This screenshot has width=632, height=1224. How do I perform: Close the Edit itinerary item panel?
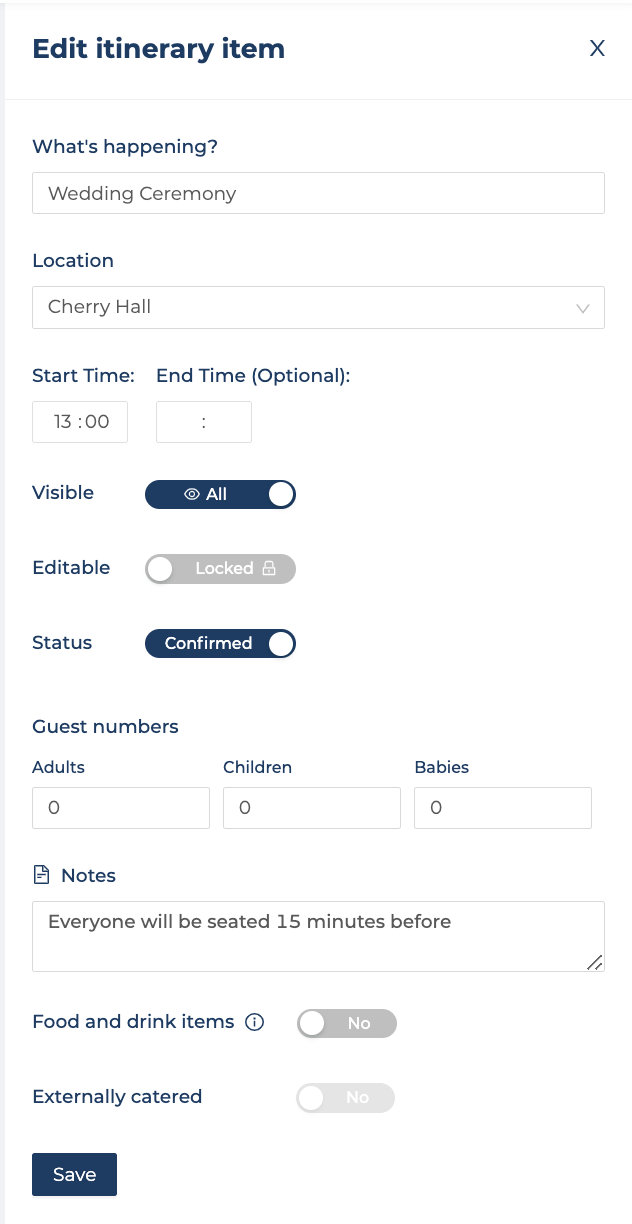point(597,49)
